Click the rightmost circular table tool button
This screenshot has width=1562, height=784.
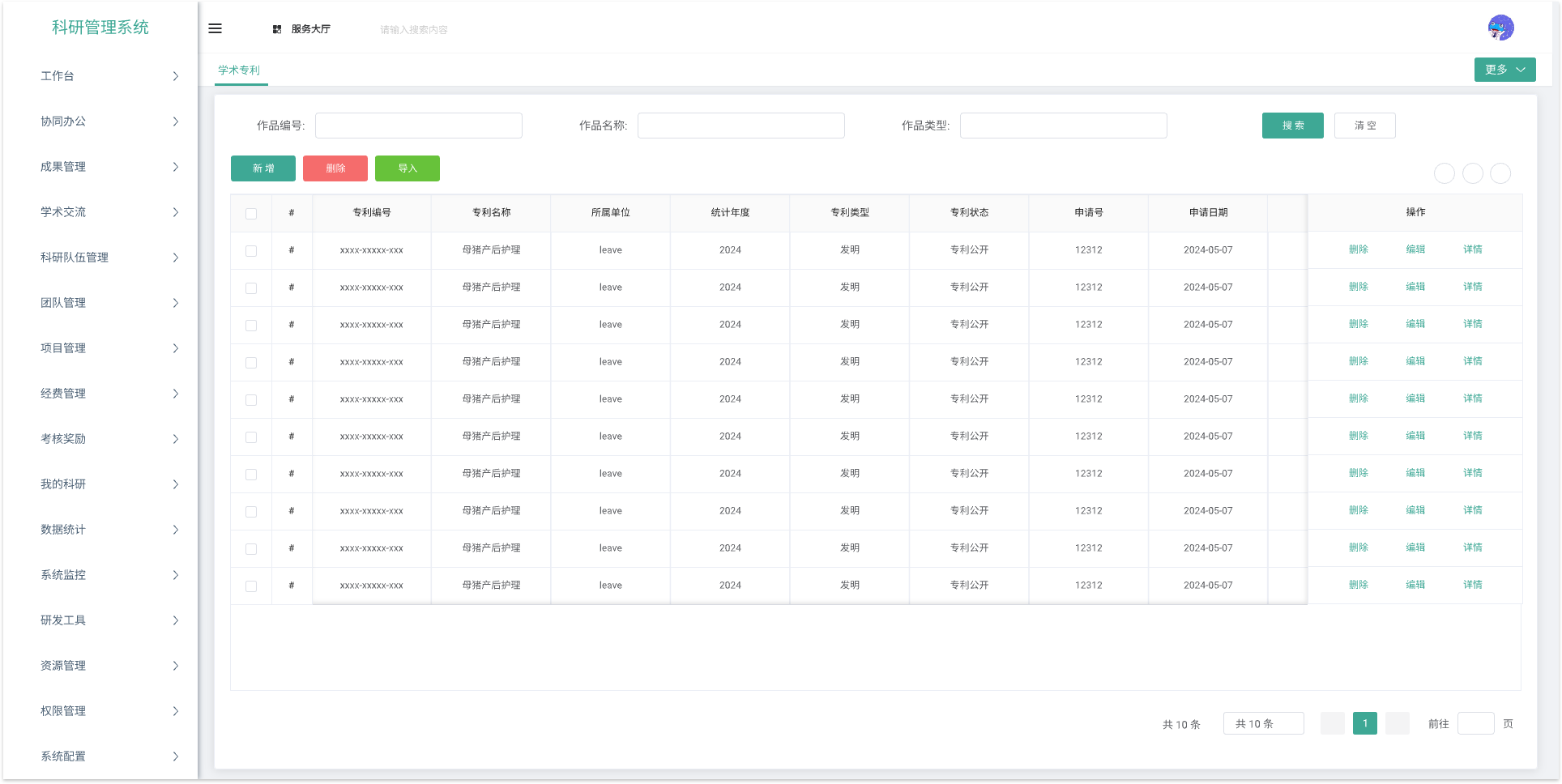pyautogui.click(x=1500, y=173)
